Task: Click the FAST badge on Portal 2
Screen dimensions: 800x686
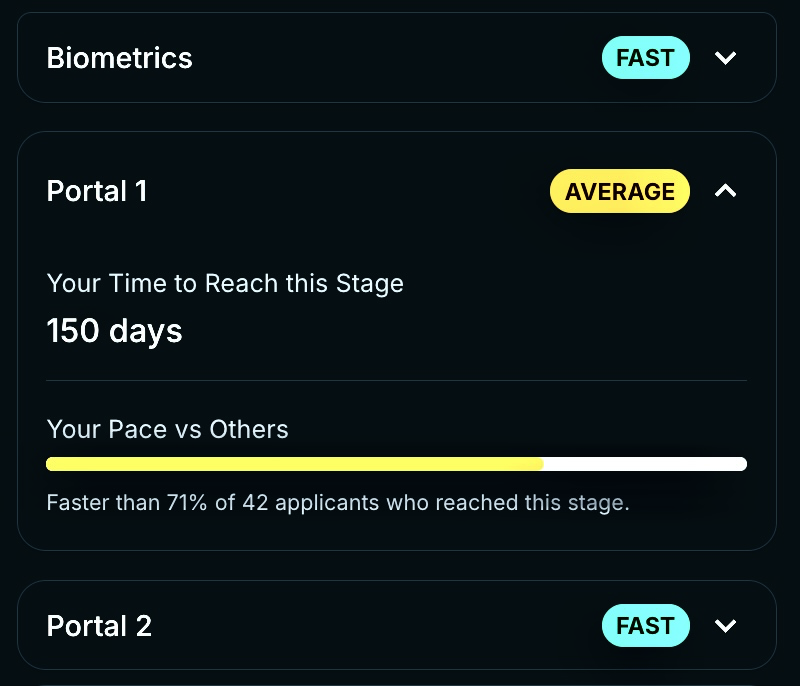Action: (646, 626)
